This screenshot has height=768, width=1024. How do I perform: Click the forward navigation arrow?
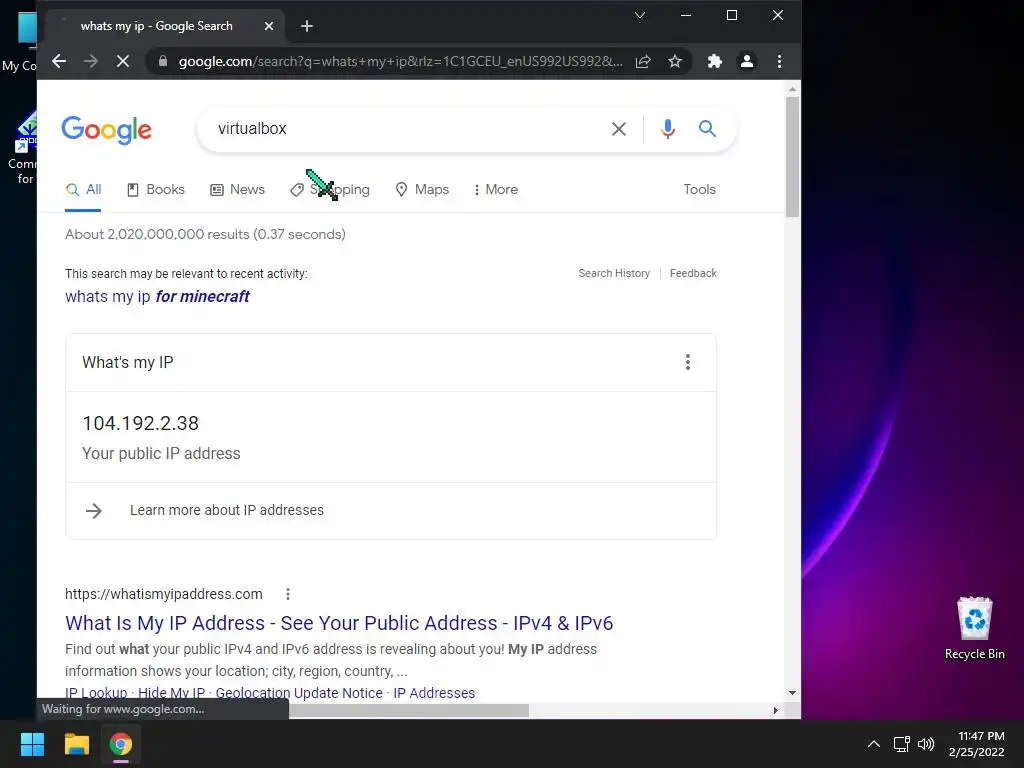[91, 61]
